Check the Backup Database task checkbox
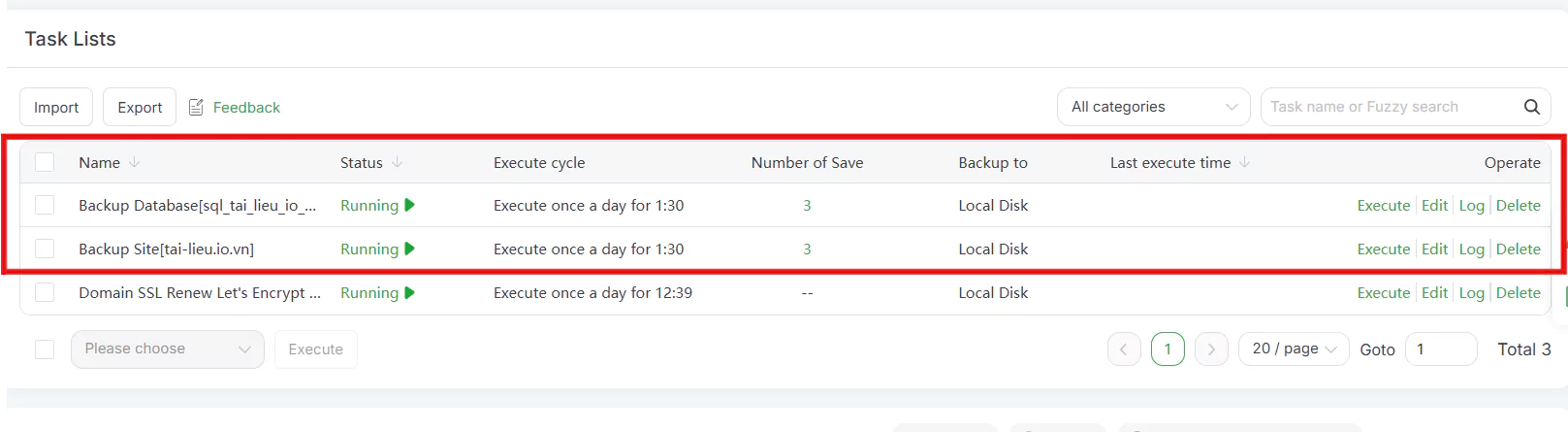Viewport: 1568px width, 432px height. pos(45,205)
